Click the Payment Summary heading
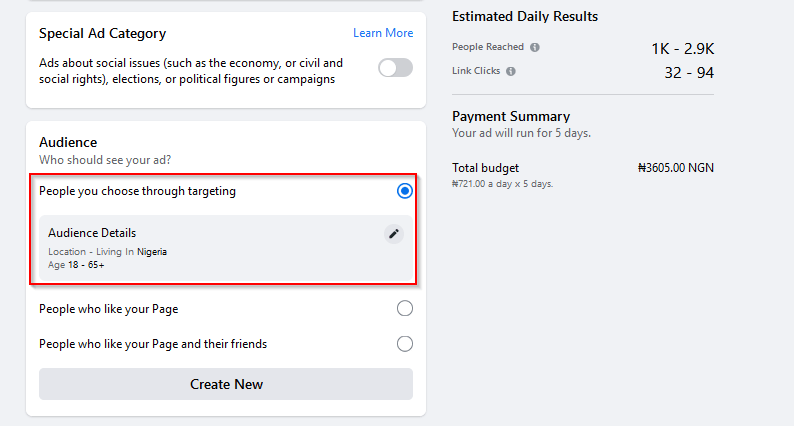Image resolution: width=794 pixels, height=426 pixels. [x=511, y=116]
